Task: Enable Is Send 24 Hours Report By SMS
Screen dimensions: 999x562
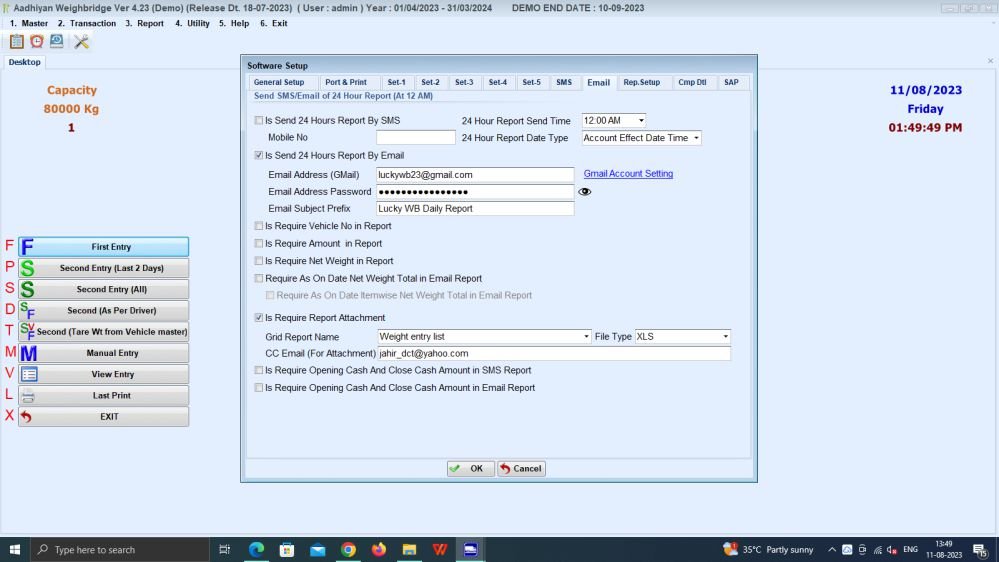Action: [260, 121]
